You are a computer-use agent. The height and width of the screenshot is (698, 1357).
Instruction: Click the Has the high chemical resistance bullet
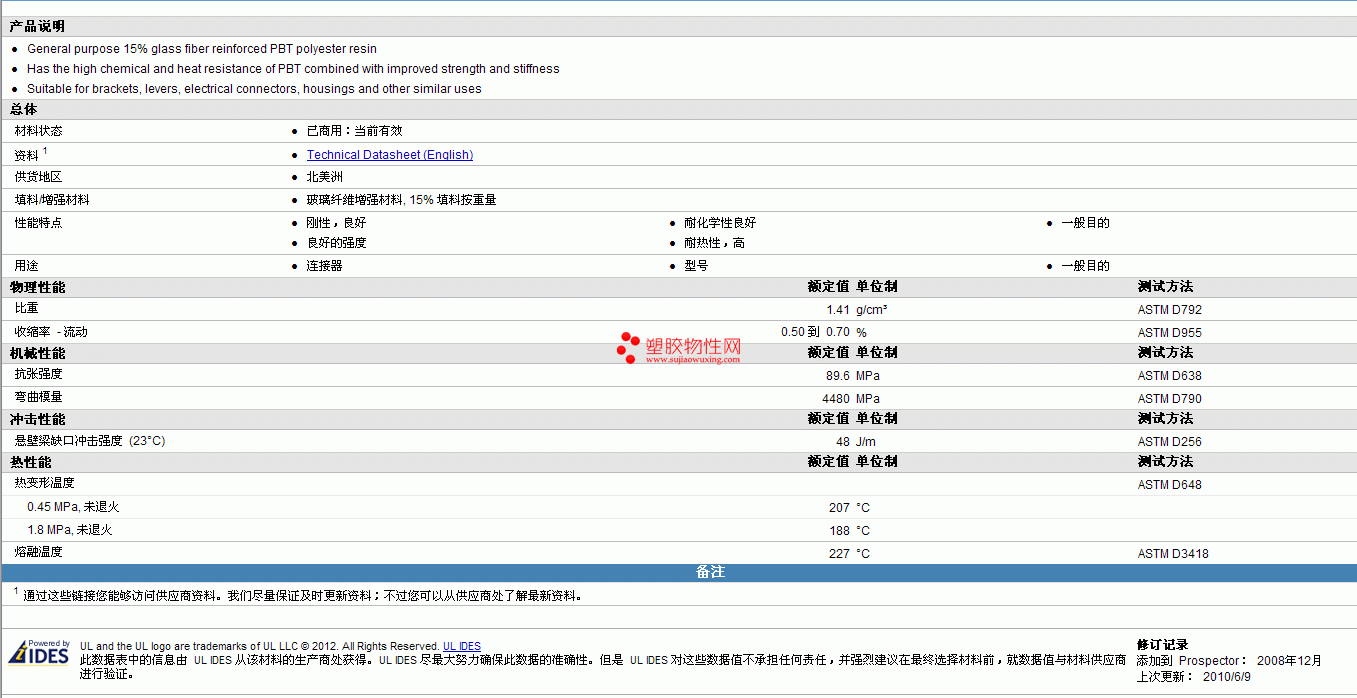(x=293, y=69)
